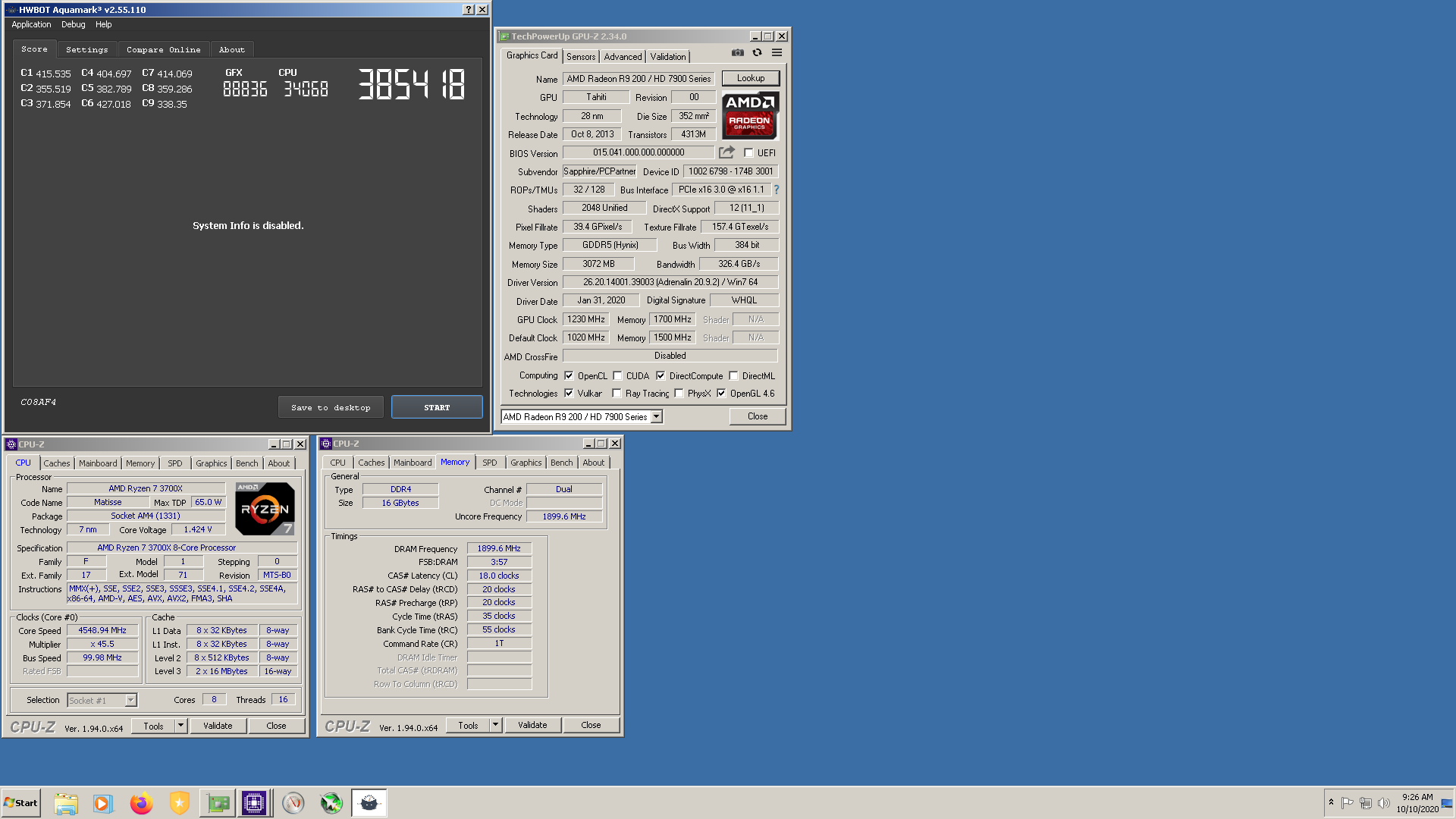The width and height of the screenshot is (1456, 819).
Task: Click the Lookup button in GPU-Z
Action: click(751, 78)
